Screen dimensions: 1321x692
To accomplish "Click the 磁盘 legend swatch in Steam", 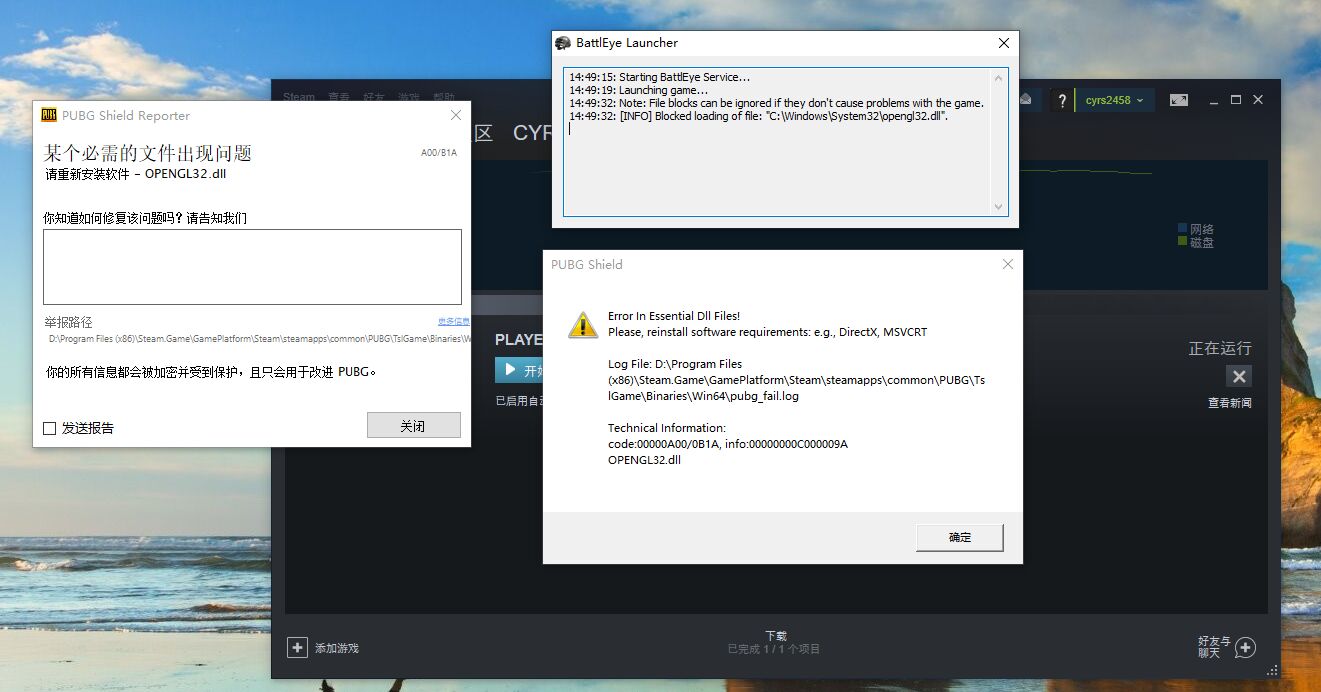I will (1183, 241).
